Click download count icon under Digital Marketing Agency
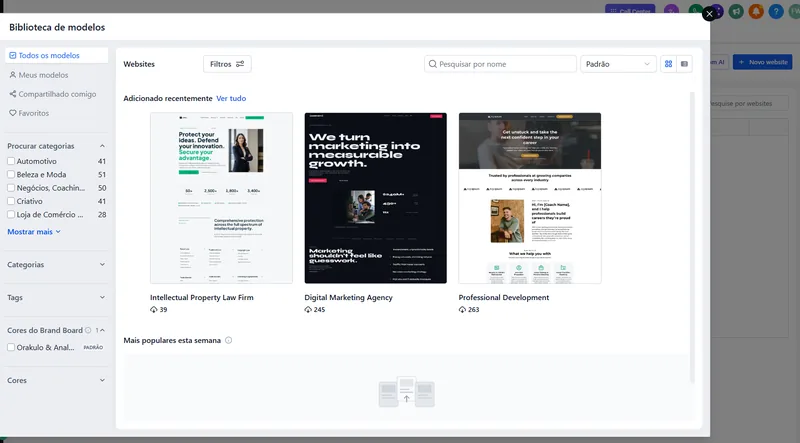Image resolution: width=800 pixels, height=443 pixels. [308, 309]
